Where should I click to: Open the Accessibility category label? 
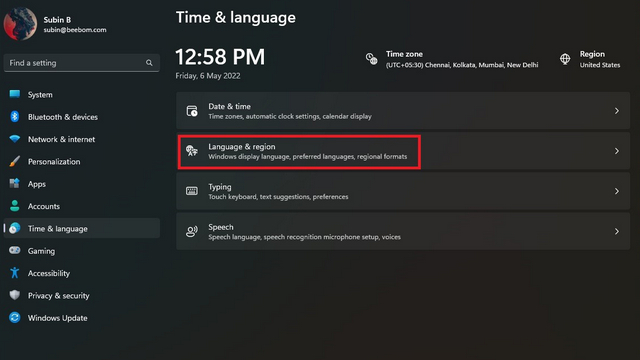pyautogui.click(x=49, y=273)
